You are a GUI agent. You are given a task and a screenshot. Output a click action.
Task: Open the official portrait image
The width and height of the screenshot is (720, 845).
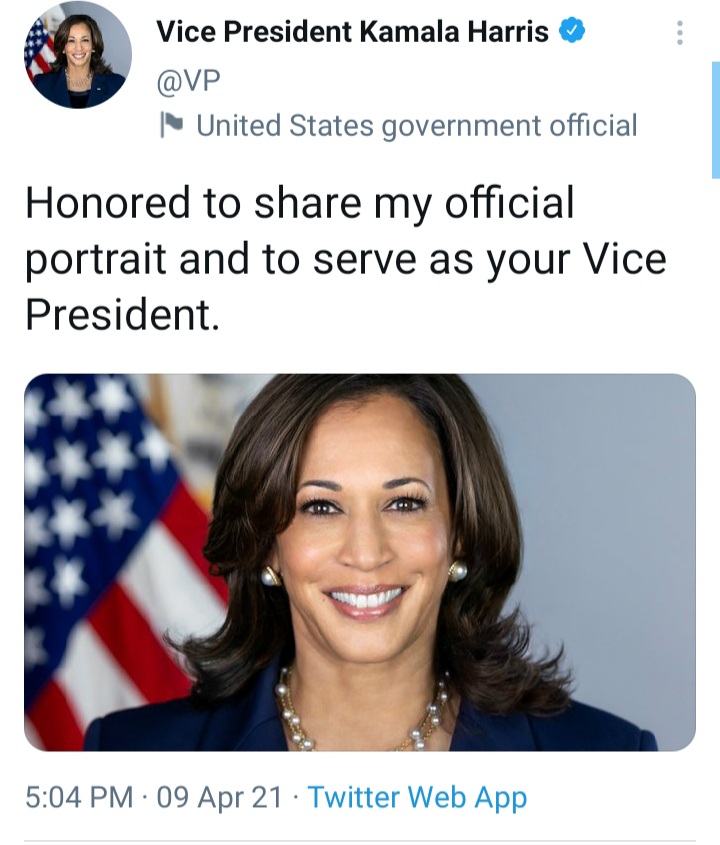point(360,562)
